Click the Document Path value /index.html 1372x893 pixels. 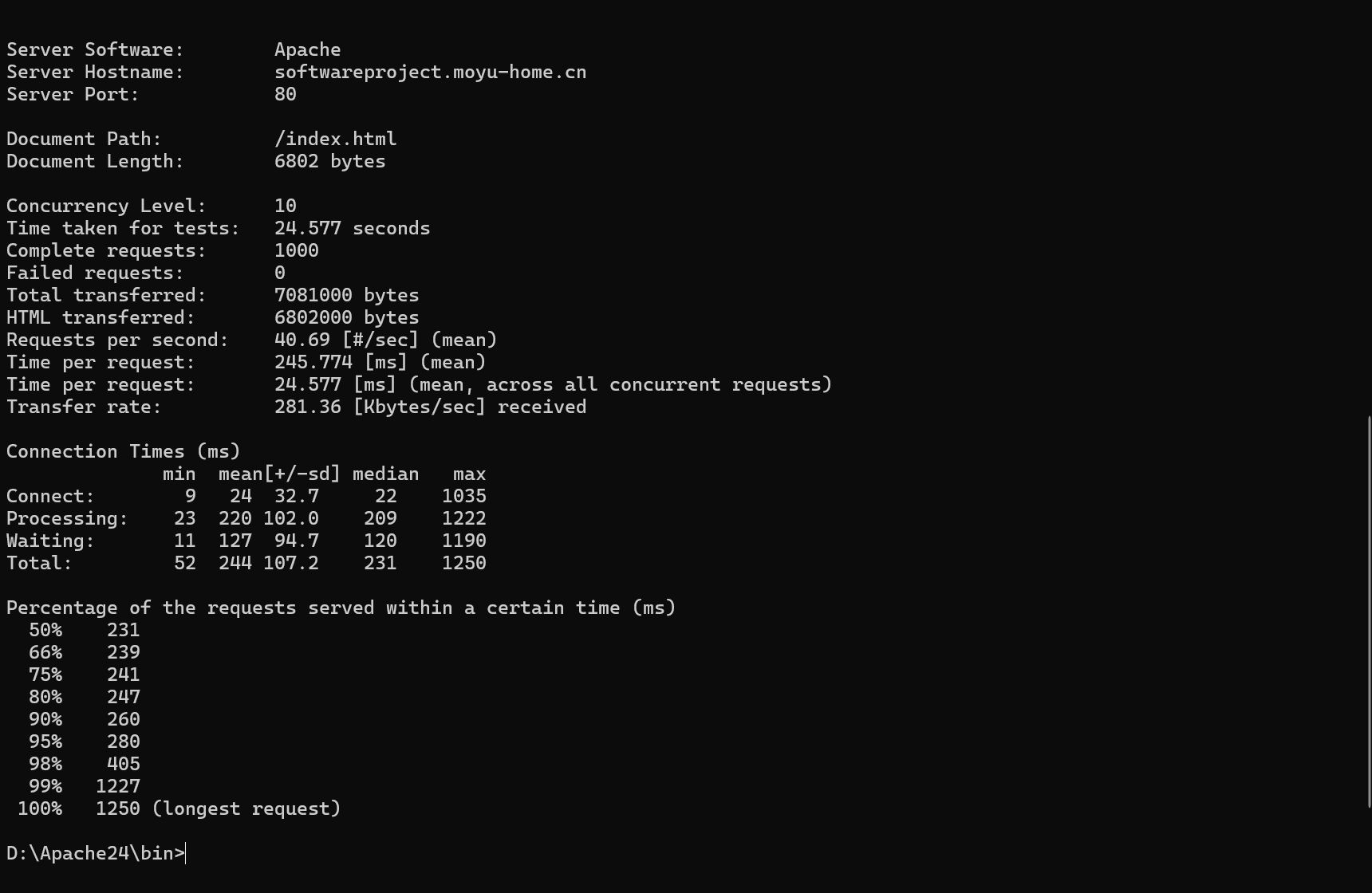[335, 139]
